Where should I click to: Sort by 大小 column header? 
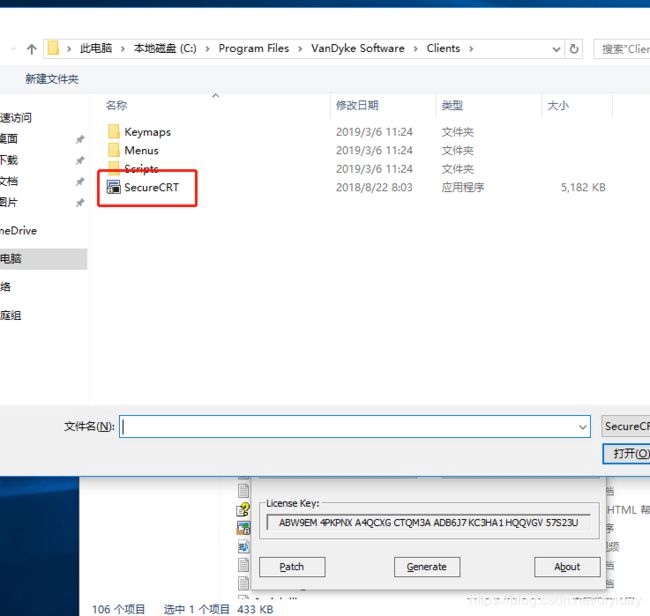click(558, 105)
